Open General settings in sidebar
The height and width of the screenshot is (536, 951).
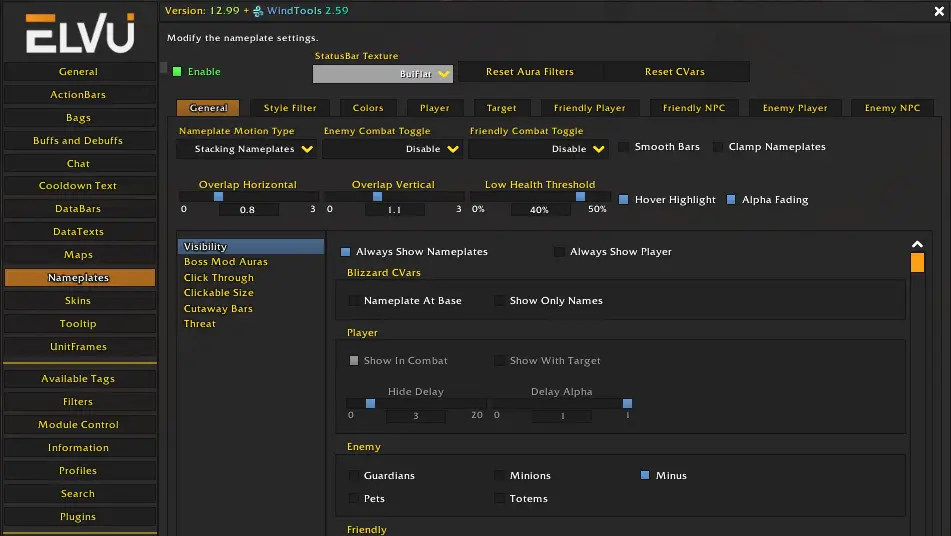click(79, 72)
